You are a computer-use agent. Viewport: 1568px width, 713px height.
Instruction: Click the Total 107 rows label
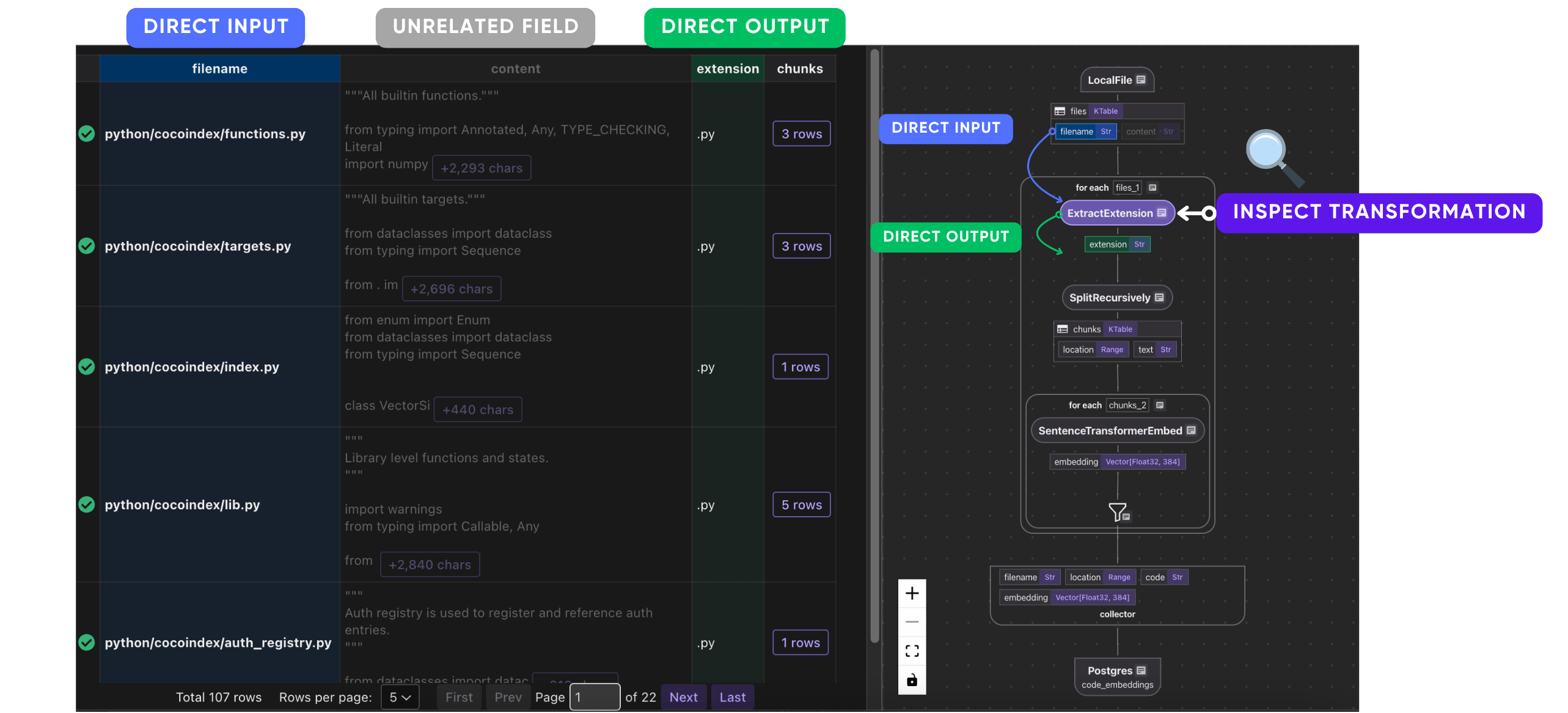[219, 697]
